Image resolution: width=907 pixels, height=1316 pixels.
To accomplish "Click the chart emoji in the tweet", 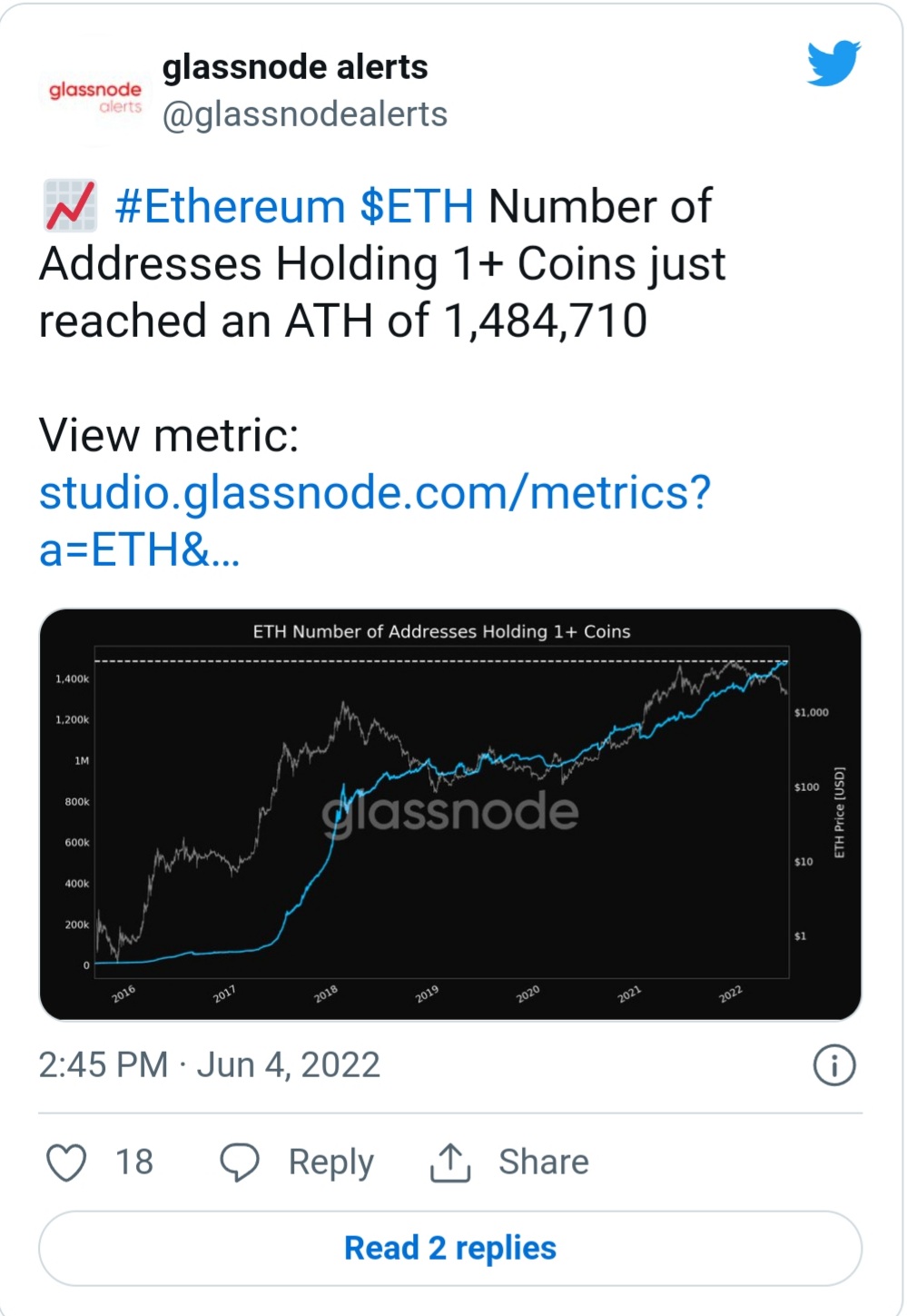I will (x=70, y=205).
